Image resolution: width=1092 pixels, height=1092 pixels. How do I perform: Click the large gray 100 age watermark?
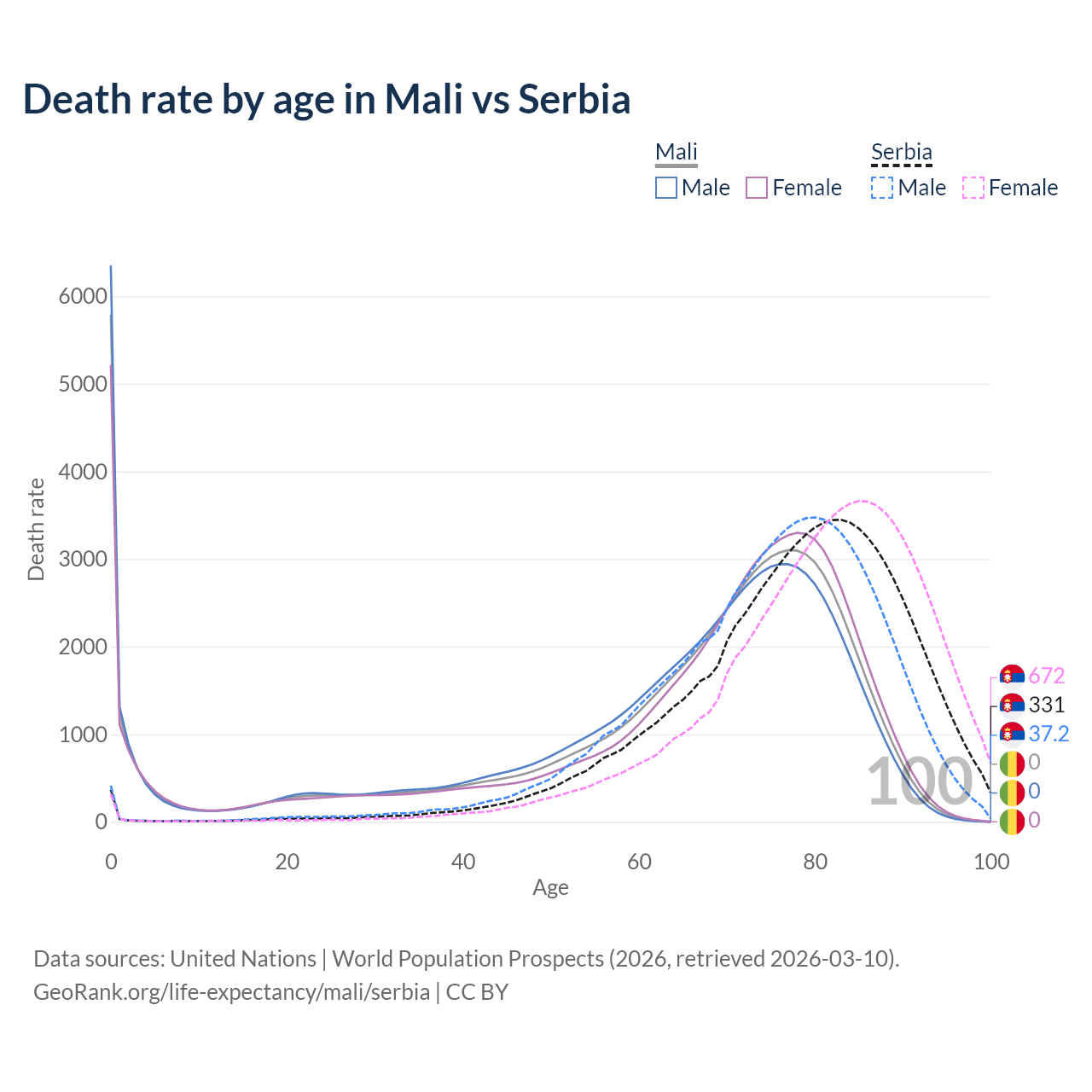(919, 782)
